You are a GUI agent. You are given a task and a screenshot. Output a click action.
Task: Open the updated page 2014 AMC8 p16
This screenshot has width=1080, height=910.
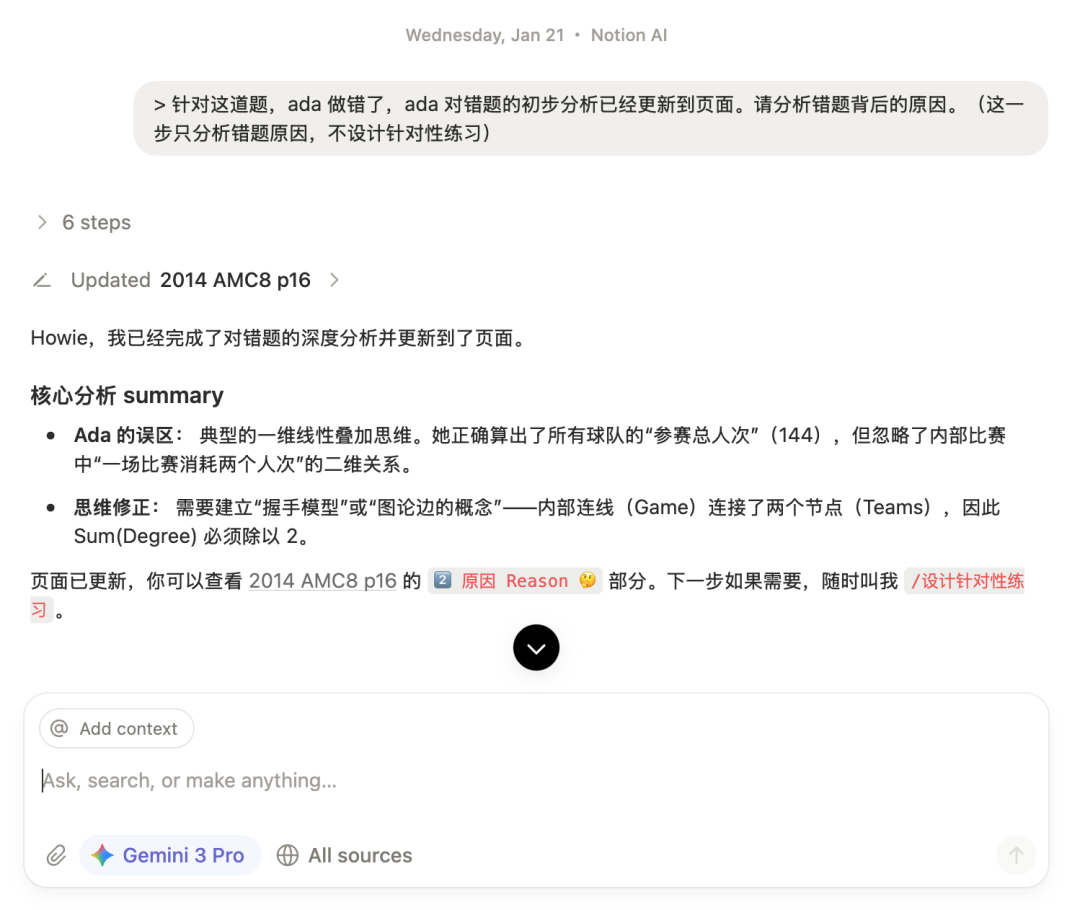point(235,280)
